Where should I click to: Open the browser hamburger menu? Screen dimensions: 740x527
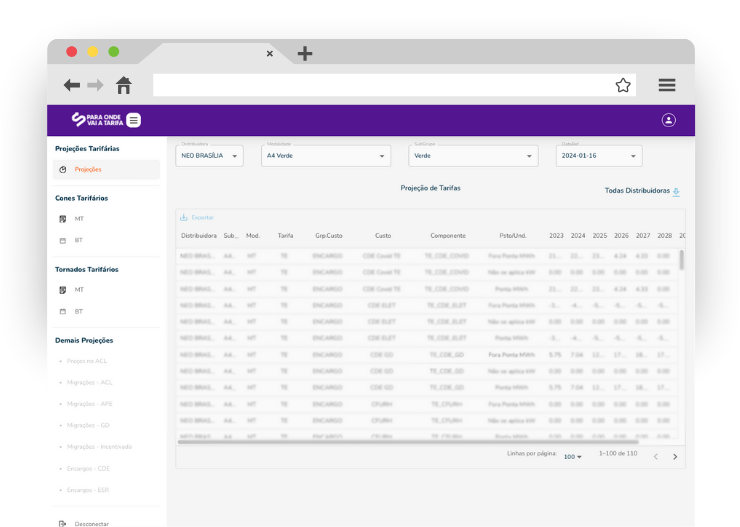(x=667, y=85)
